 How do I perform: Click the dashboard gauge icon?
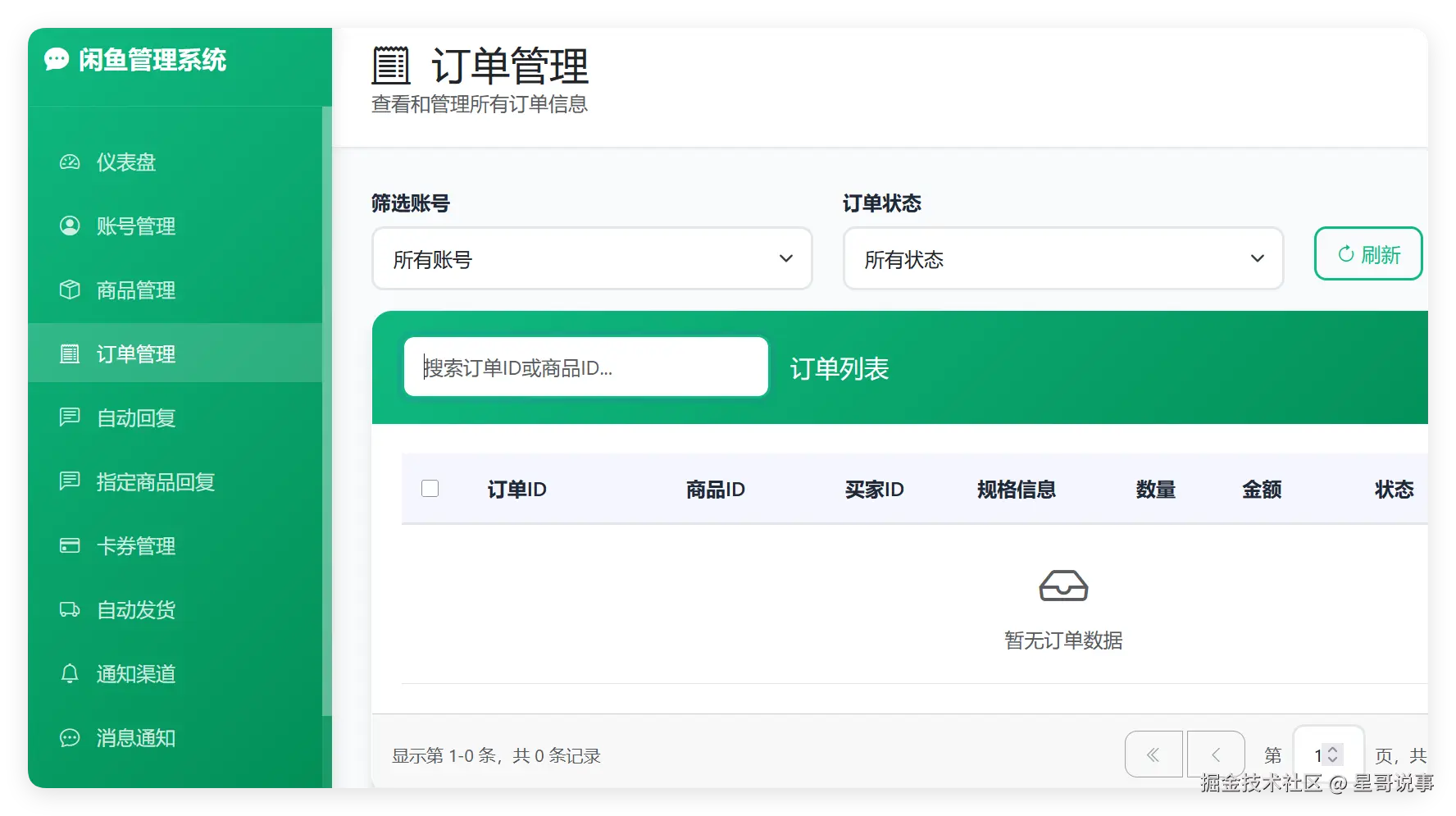point(70,162)
